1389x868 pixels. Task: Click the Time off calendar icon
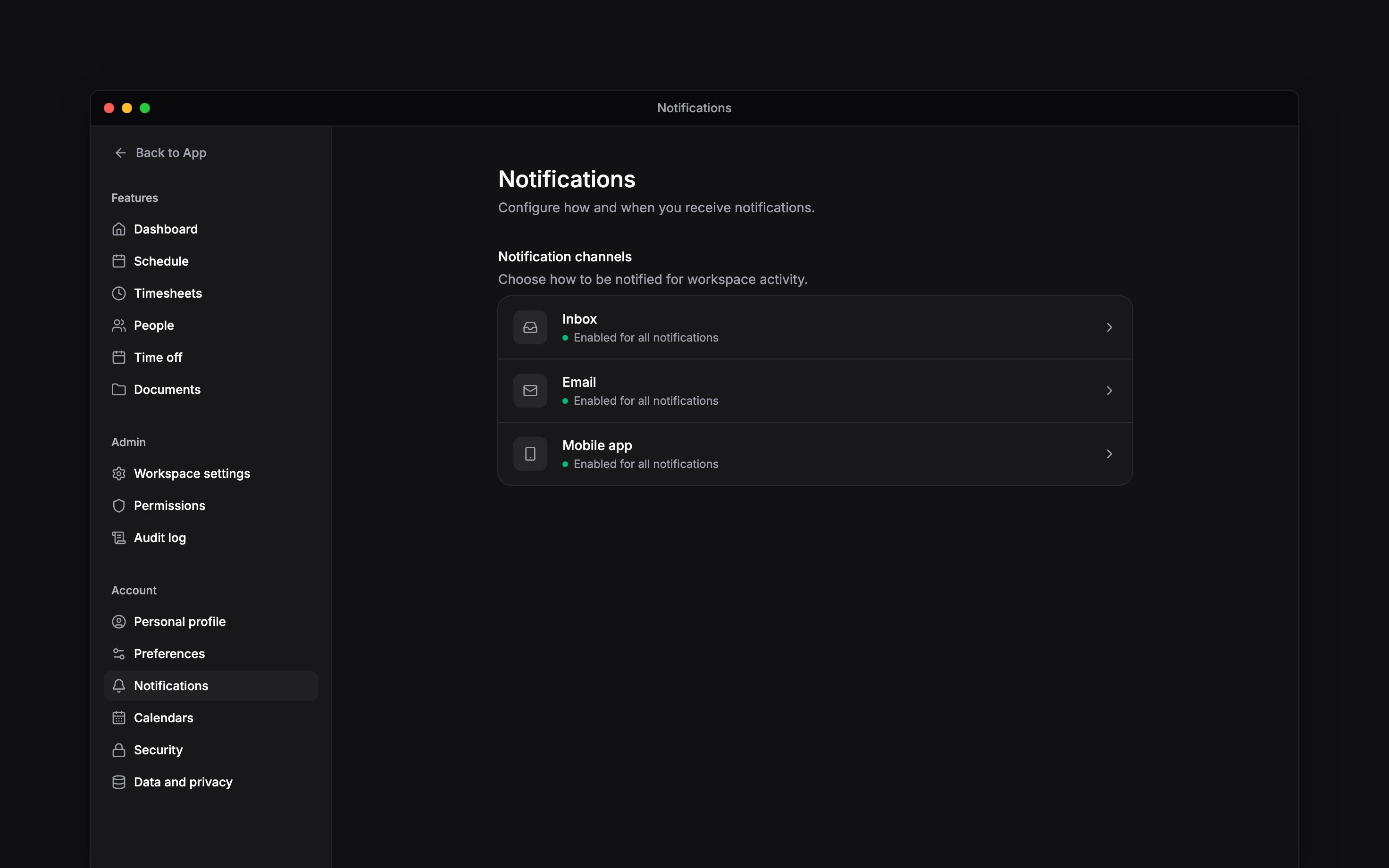pos(119,358)
